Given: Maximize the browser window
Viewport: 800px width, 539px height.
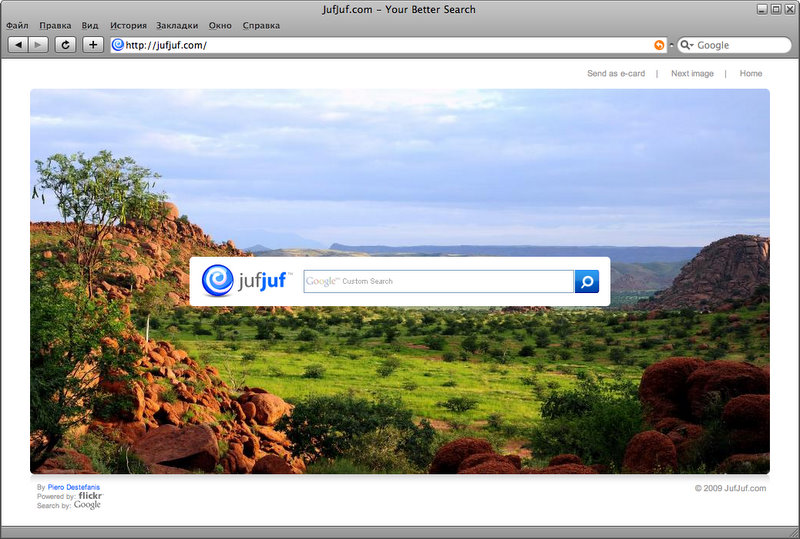Looking at the screenshot, I should pos(776,9).
